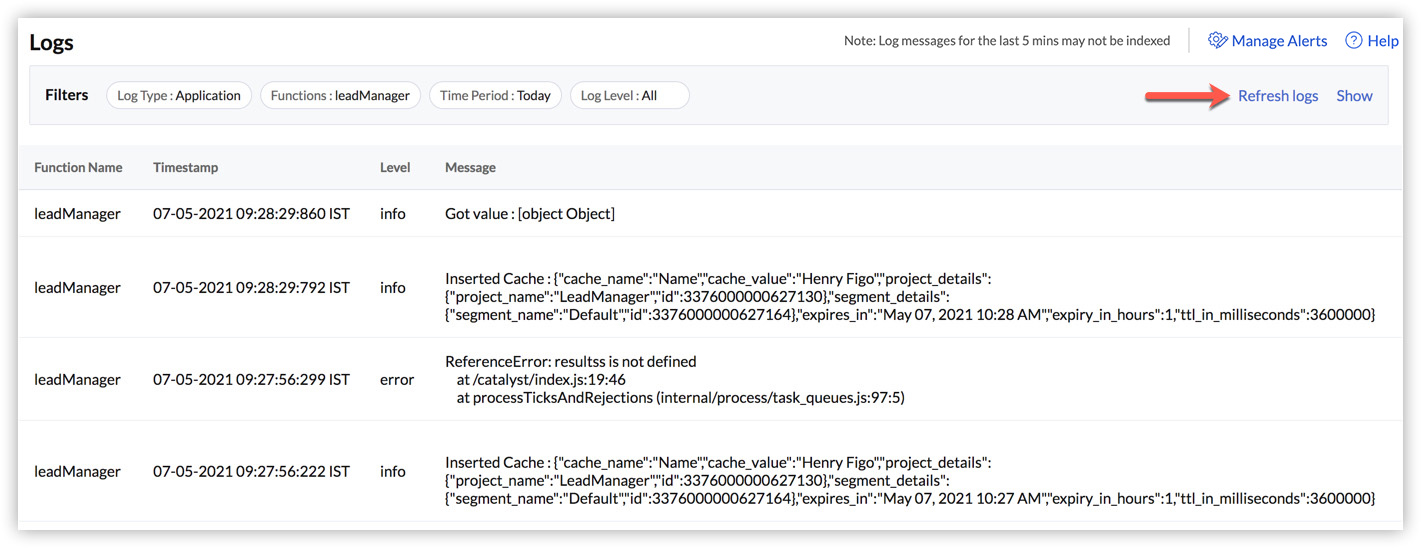Click the Message column header

[x=470, y=168]
